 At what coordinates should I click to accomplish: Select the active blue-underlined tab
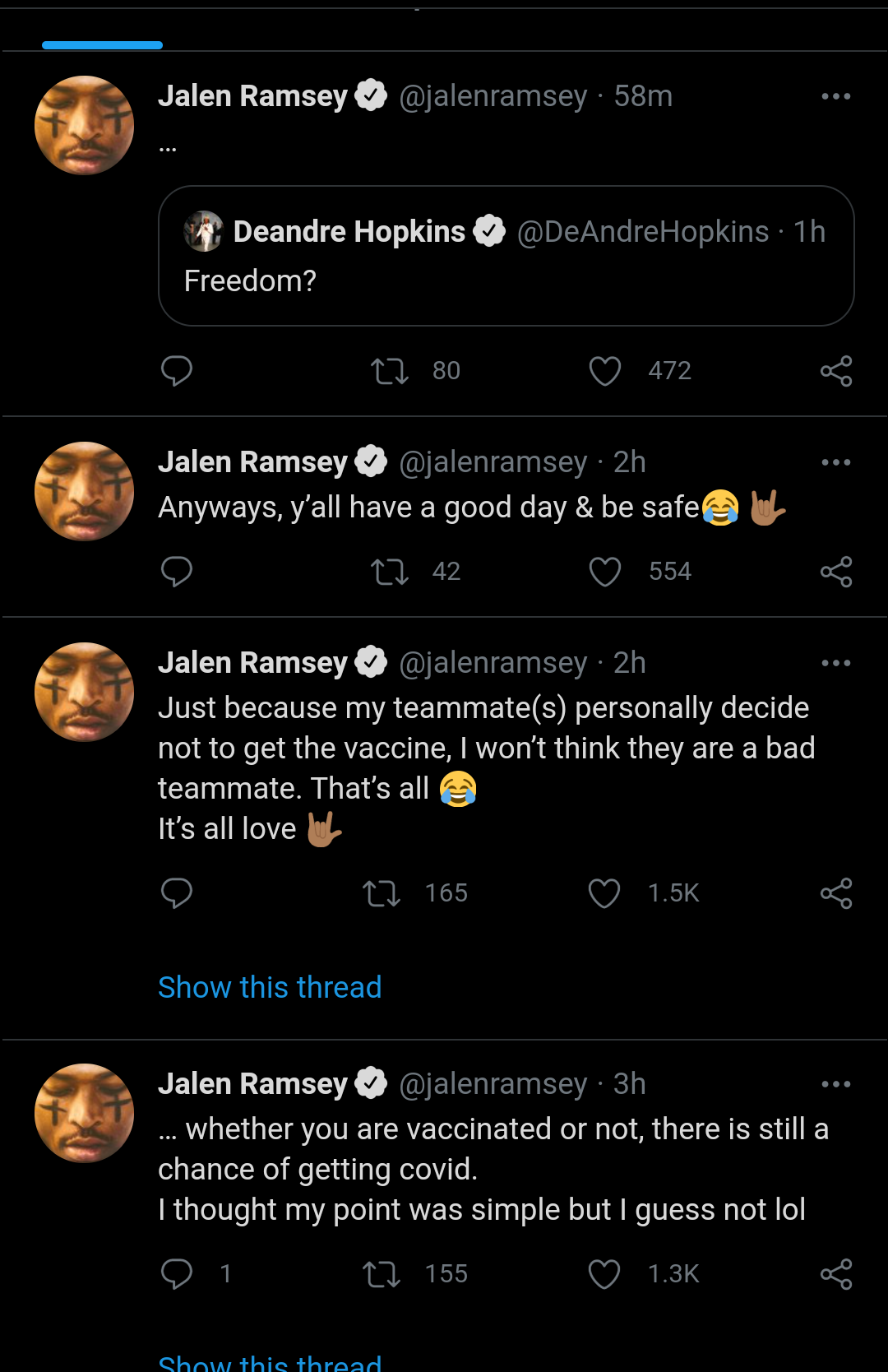[102, 33]
